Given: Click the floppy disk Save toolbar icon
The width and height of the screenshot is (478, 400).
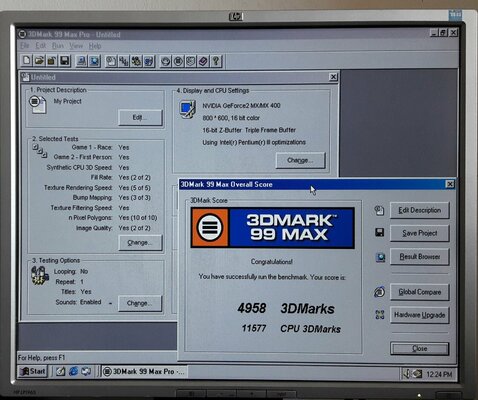Looking at the screenshot, I should click(64, 61).
